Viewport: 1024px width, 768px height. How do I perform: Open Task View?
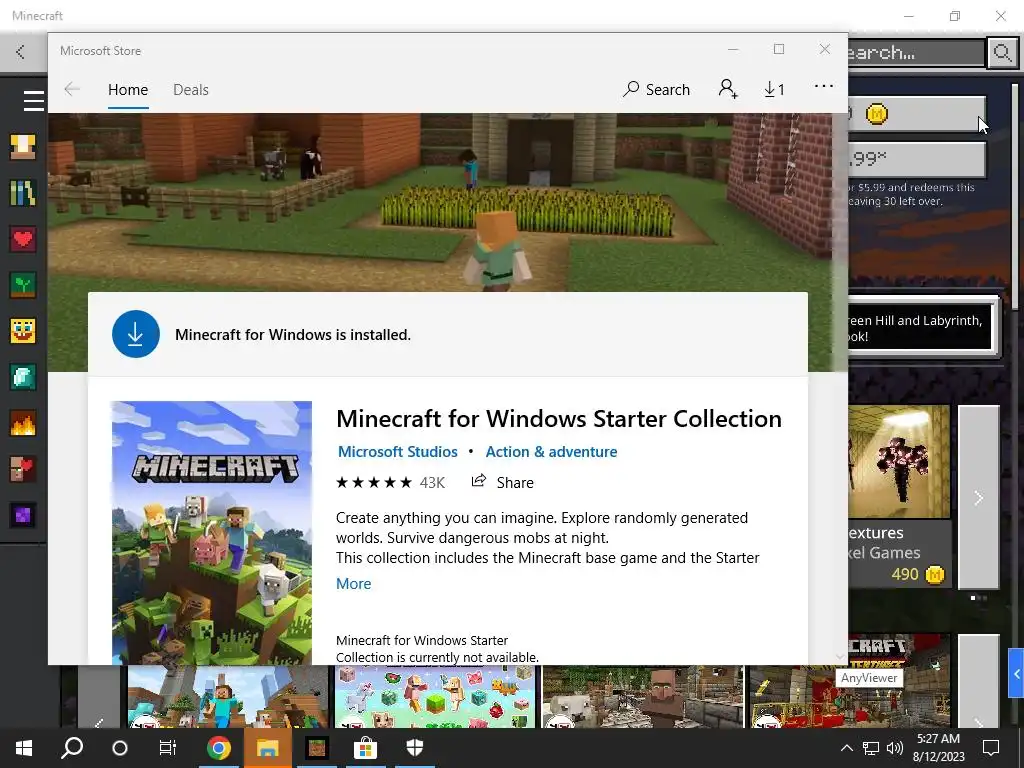(x=168, y=748)
